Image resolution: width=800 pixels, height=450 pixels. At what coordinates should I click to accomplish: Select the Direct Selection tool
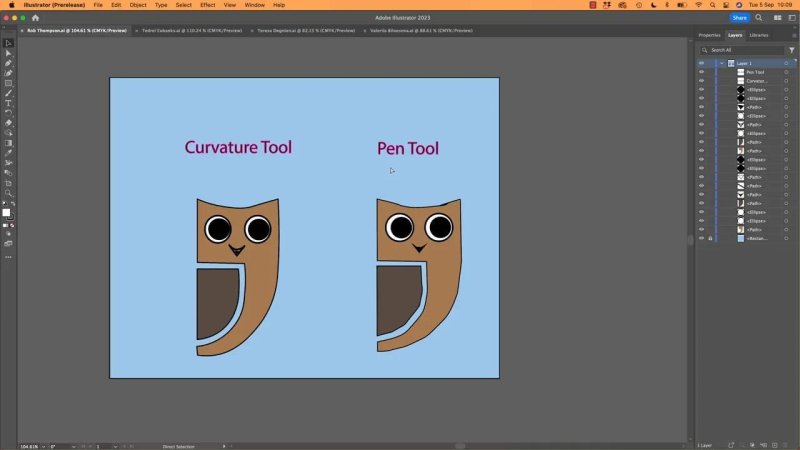click(x=8, y=53)
